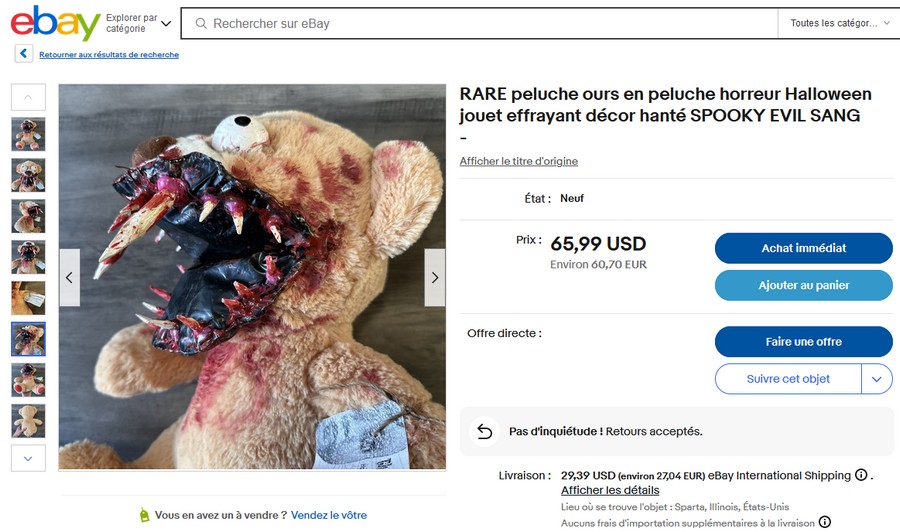The height and width of the screenshot is (532, 900).
Task: Click the search magnifier icon
Action: point(201,23)
